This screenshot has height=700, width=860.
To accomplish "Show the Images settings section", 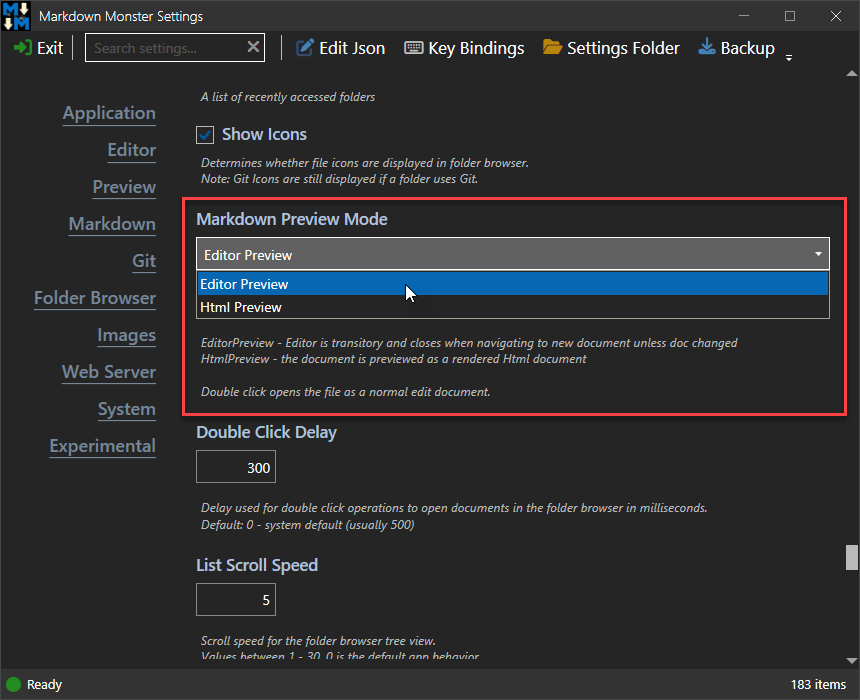I will click(x=126, y=335).
